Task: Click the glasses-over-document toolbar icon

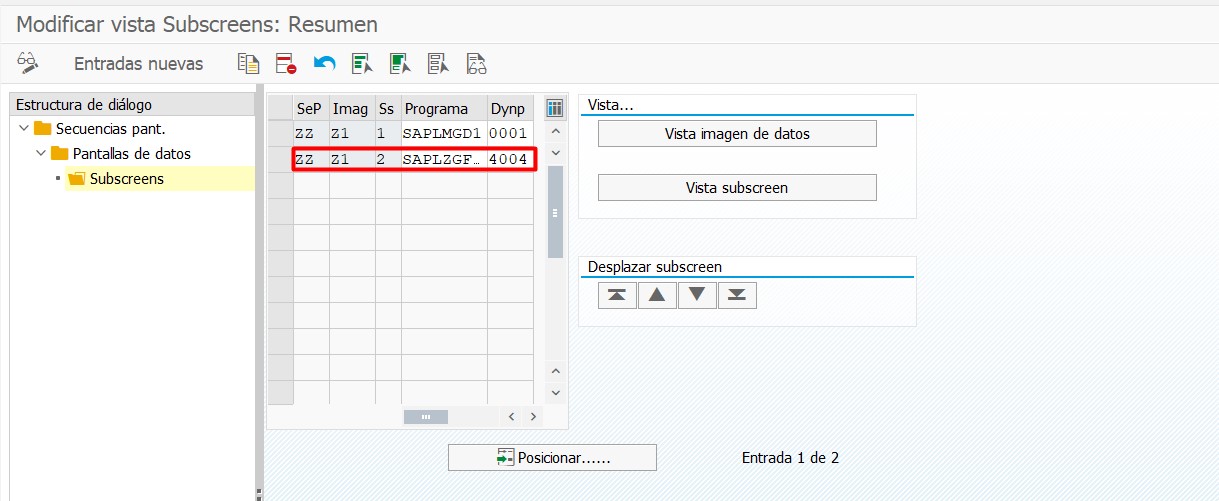Action: tap(476, 64)
